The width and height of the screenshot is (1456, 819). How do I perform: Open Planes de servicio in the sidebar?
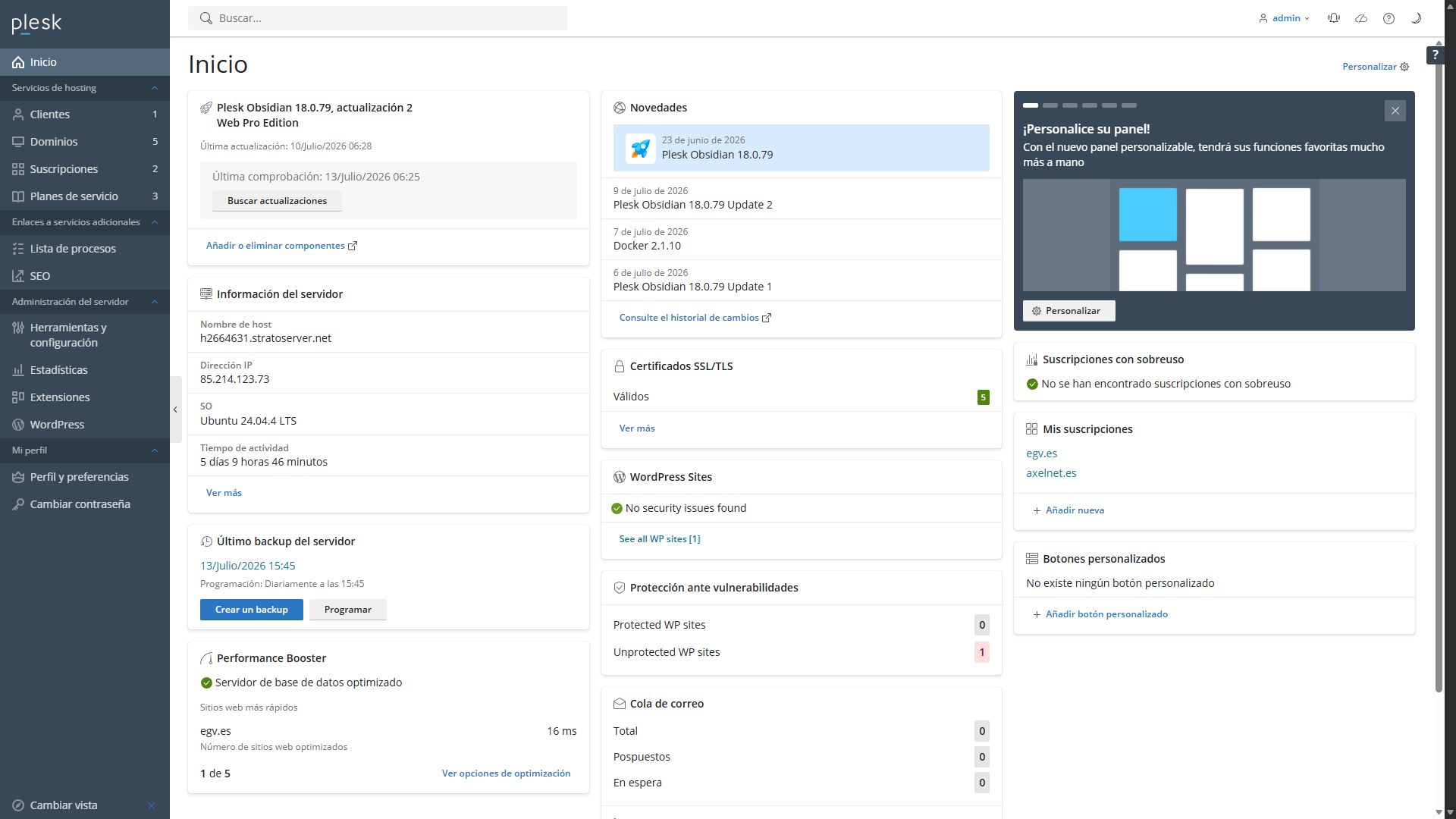click(x=85, y=196)
